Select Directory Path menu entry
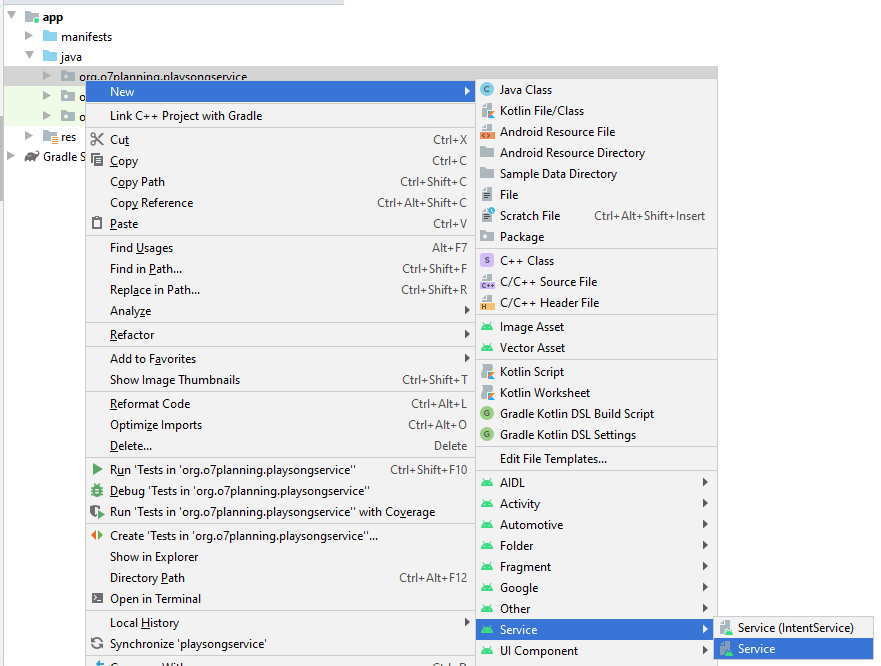881x666 pixels. point(280,578)
